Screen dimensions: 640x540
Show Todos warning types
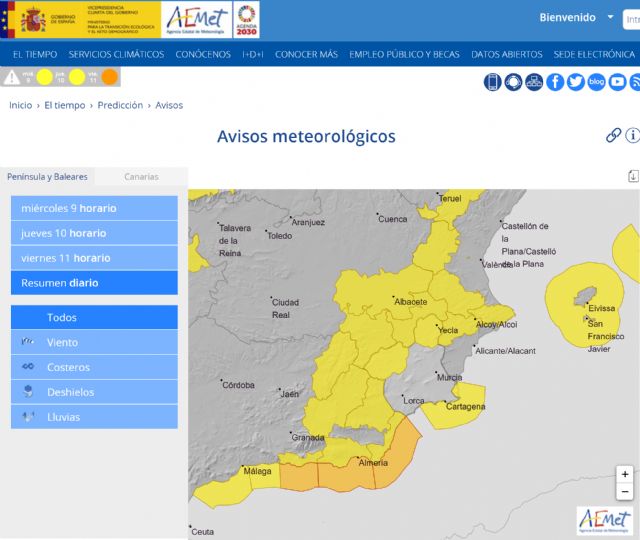click(x=94, y=317)
